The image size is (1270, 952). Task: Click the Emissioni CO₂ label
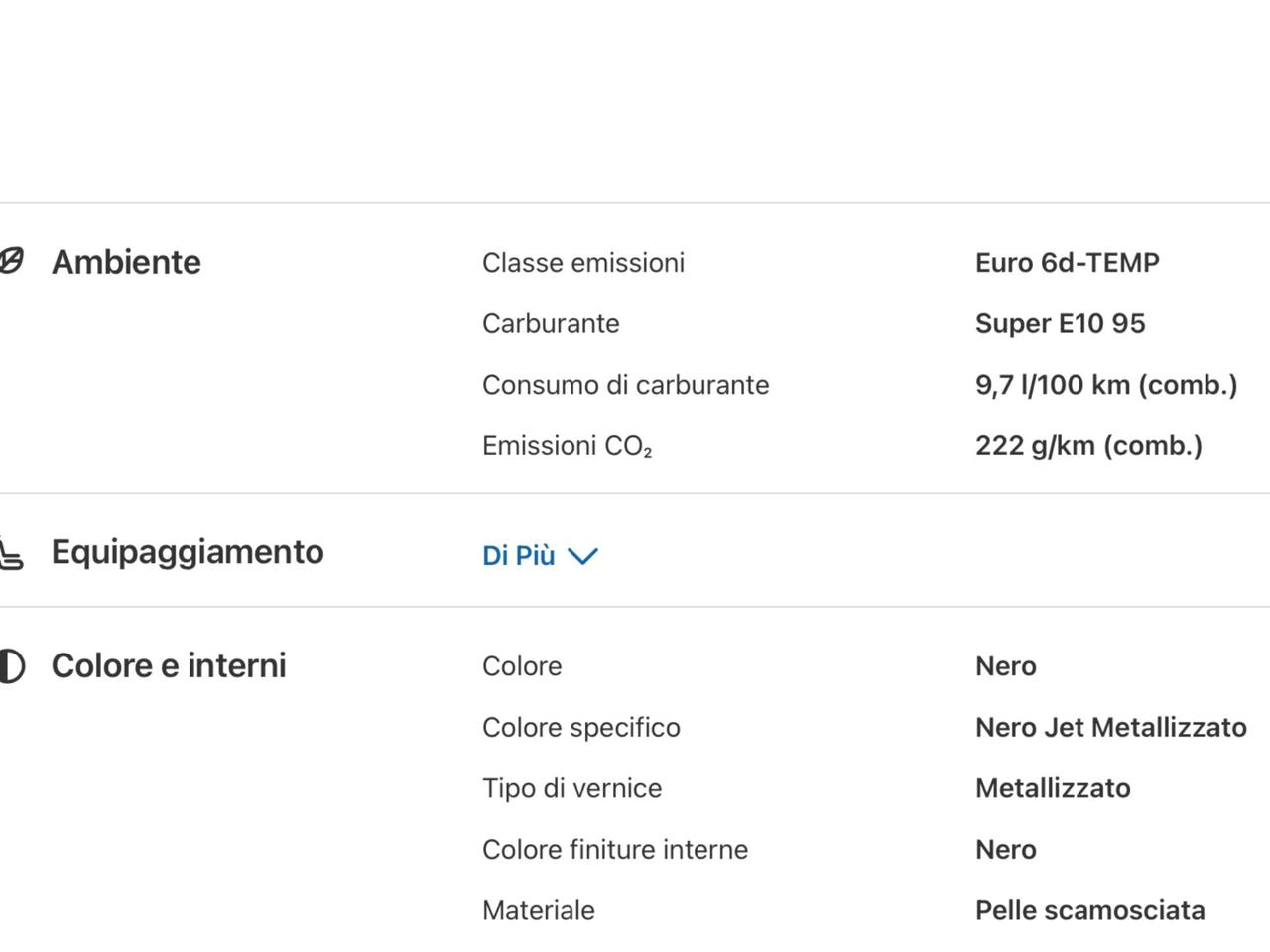[x=568, y=446]
